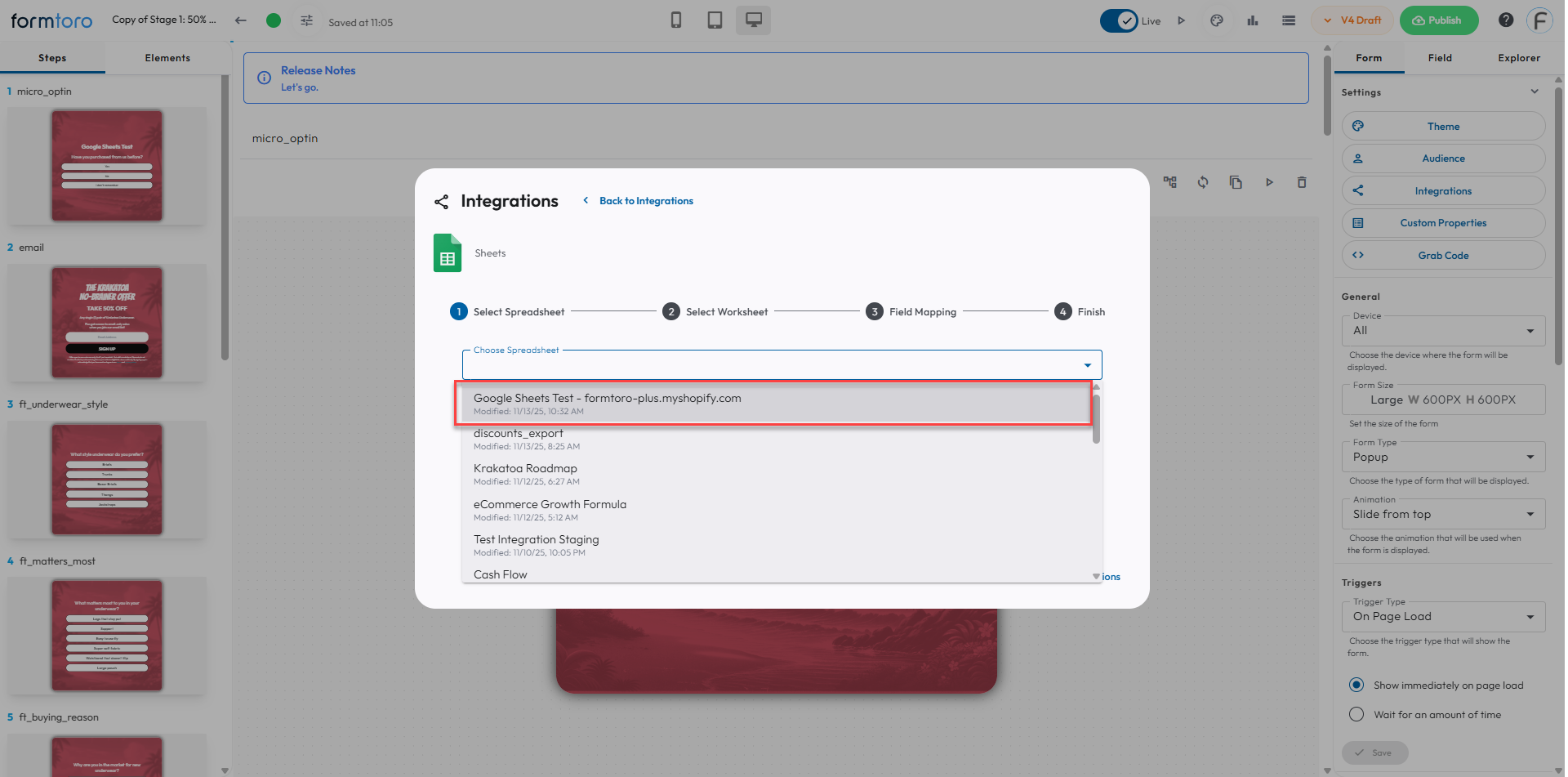Open the Theme settings button

[1443, 127]
